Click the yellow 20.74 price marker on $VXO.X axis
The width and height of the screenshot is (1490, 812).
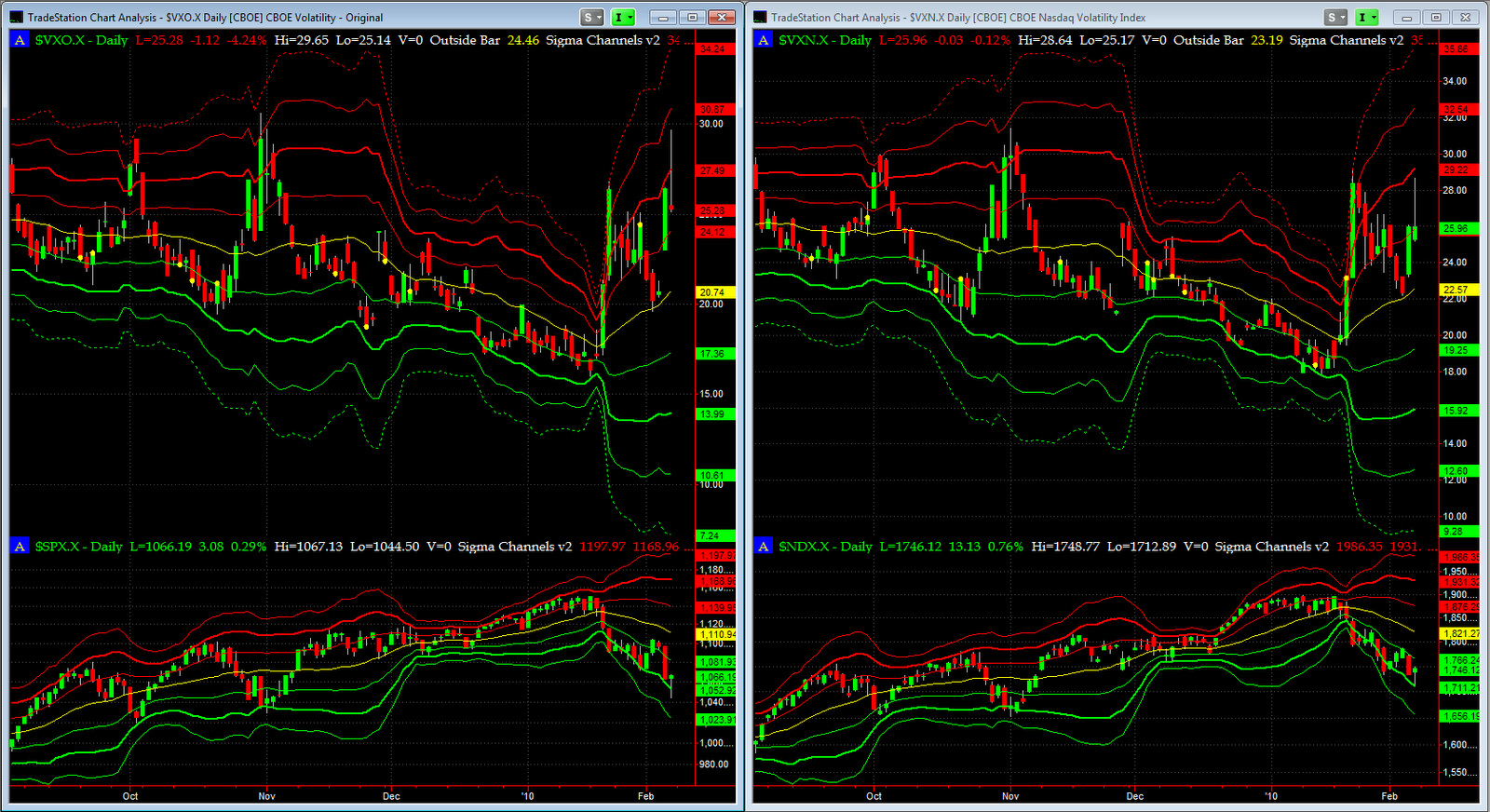(714, 292)
